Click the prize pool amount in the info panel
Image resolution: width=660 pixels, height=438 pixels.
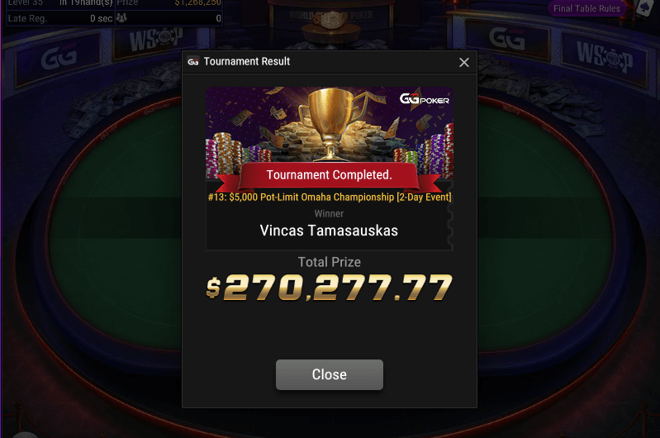[x=198, y=3]
